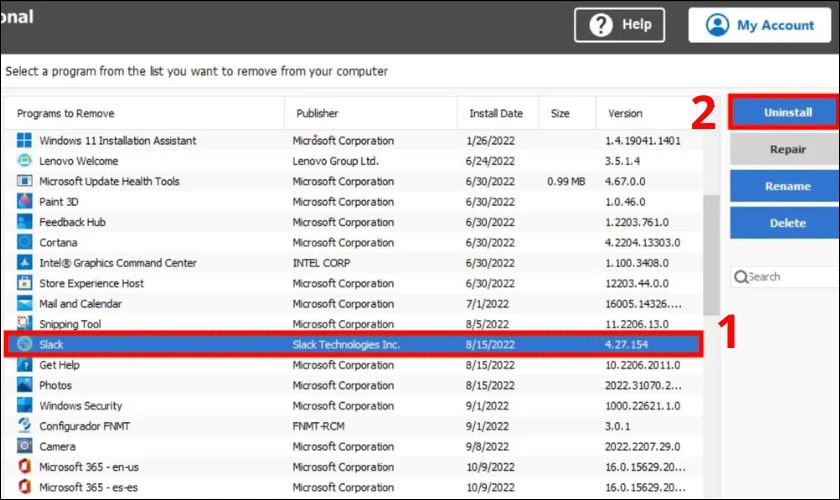Click the Microsoft 365 es-es icon
The height and width of the screenshot is (500, 840).
(x=24, y=487)
